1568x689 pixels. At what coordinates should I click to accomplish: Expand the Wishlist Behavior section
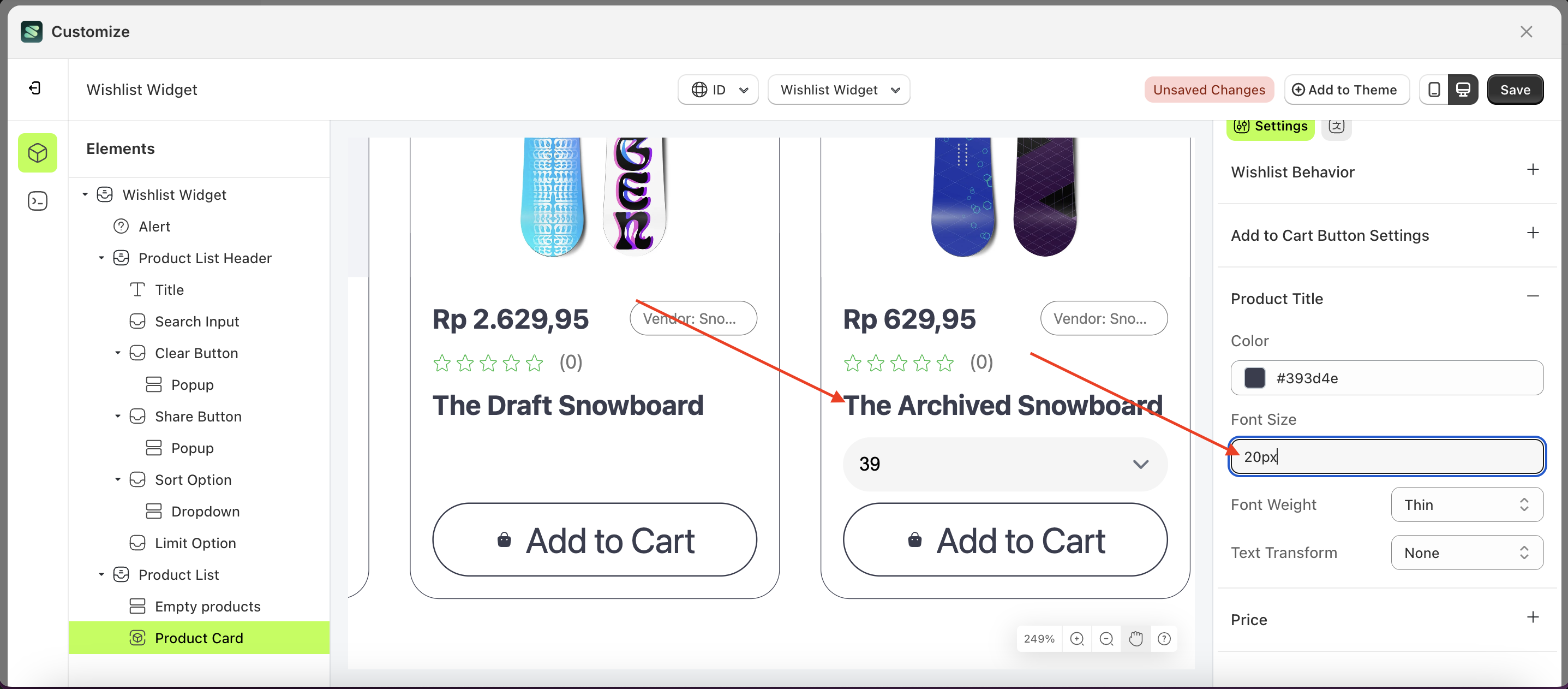click(1532, 170)
